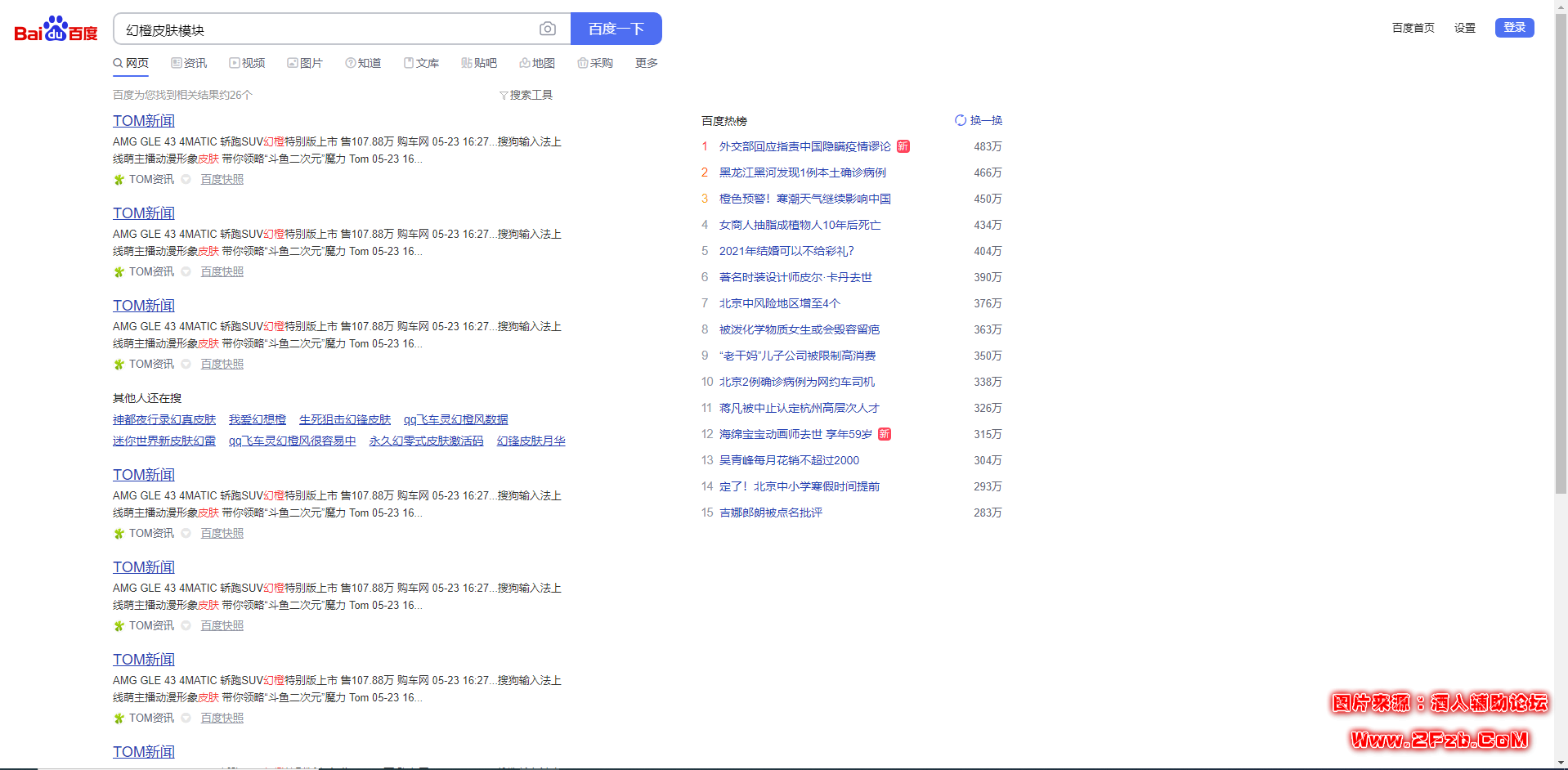Click the Baidu logo
1568x770 pixels.
pos(56,29)
